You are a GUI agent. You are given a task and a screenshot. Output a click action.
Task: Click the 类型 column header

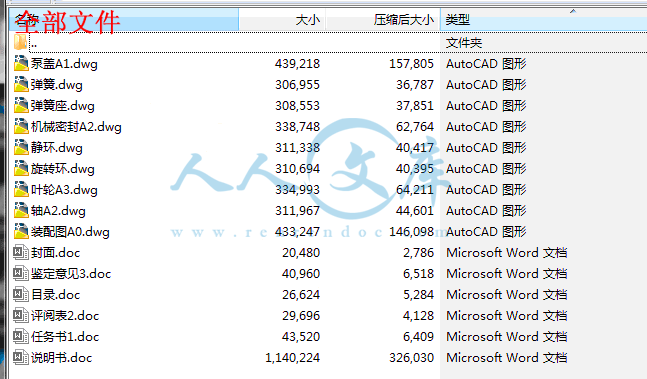[543, 19]
